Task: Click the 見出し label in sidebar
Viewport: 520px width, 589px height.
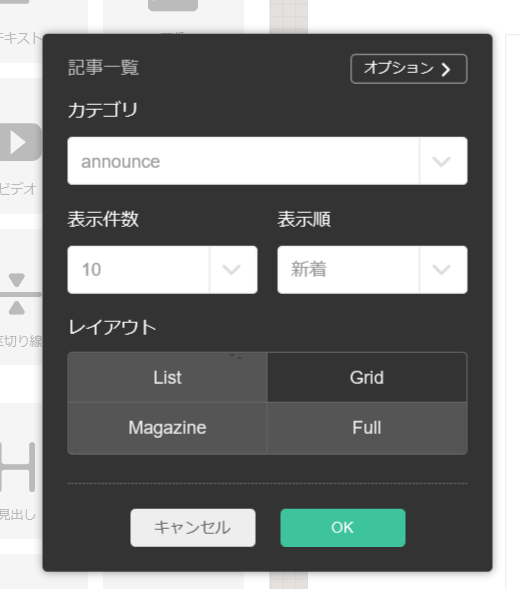Action: coord(18,514)
